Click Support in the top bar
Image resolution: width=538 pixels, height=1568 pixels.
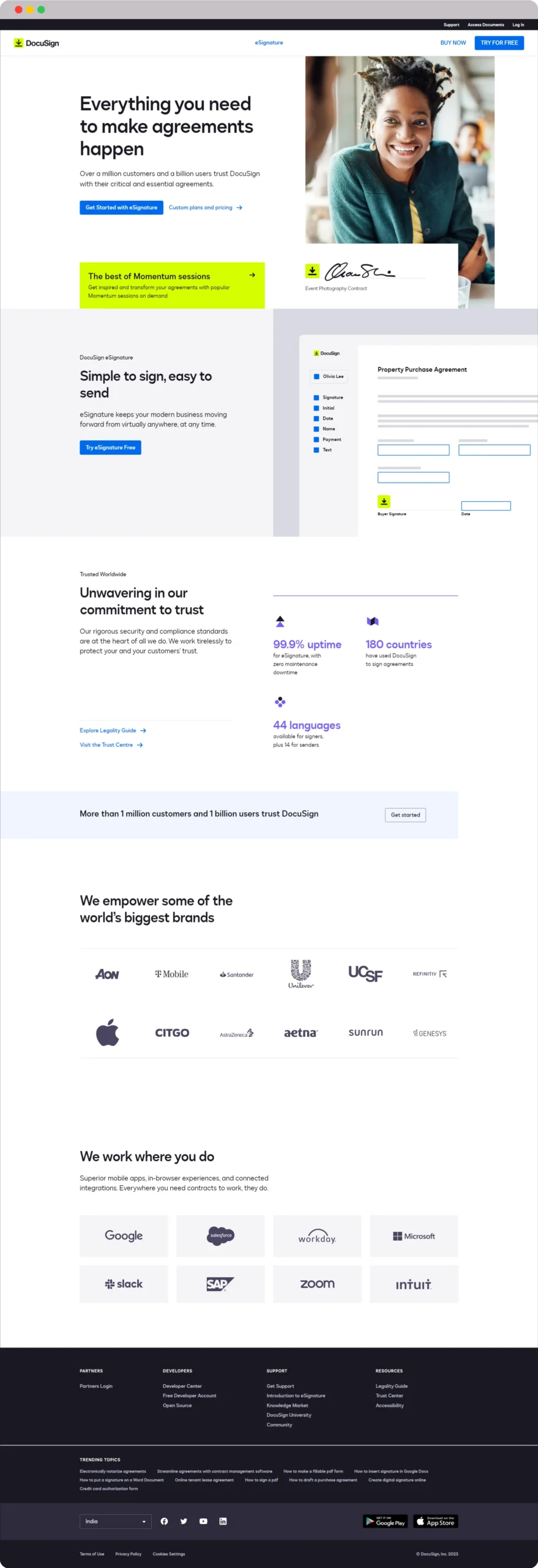tap(451, 24)
